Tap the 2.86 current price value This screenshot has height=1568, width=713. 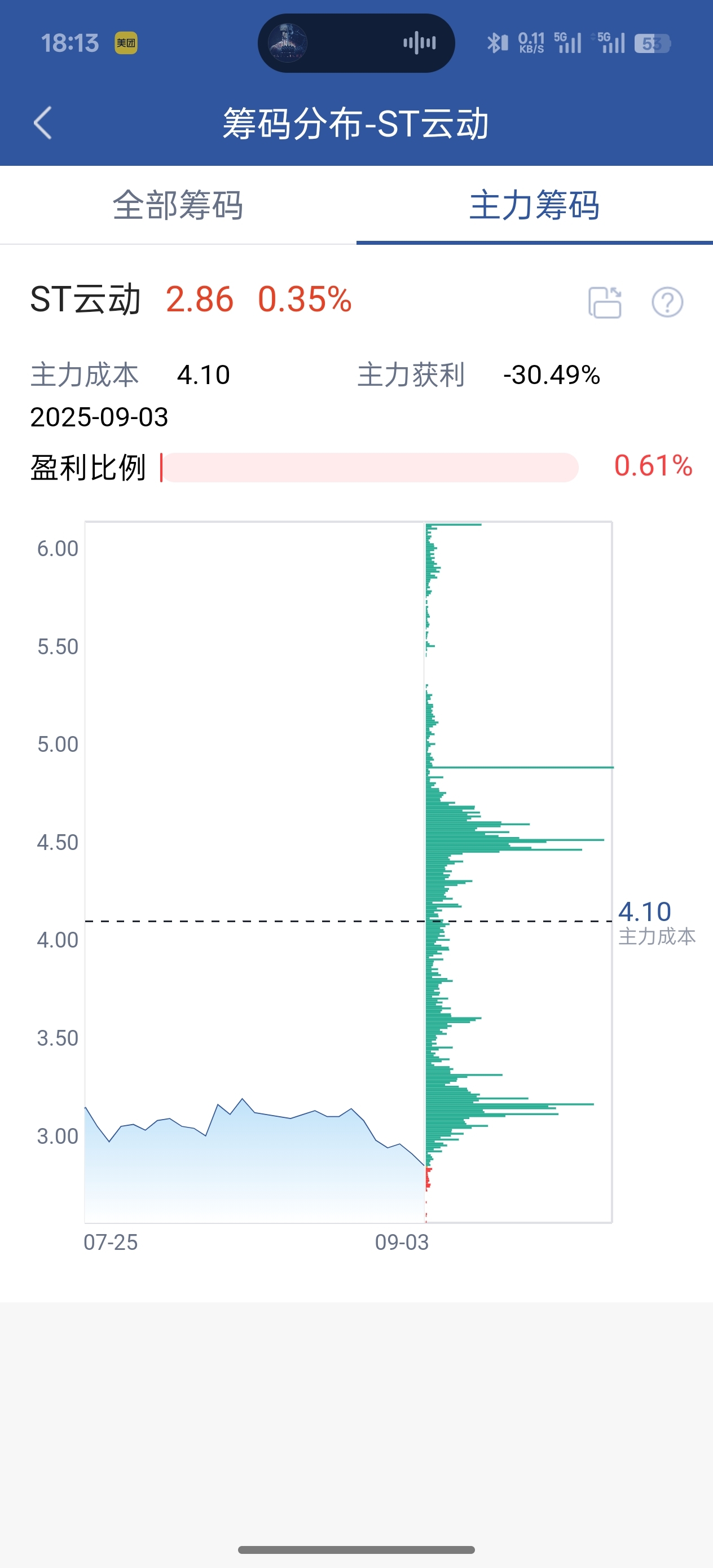coord(200,299)
